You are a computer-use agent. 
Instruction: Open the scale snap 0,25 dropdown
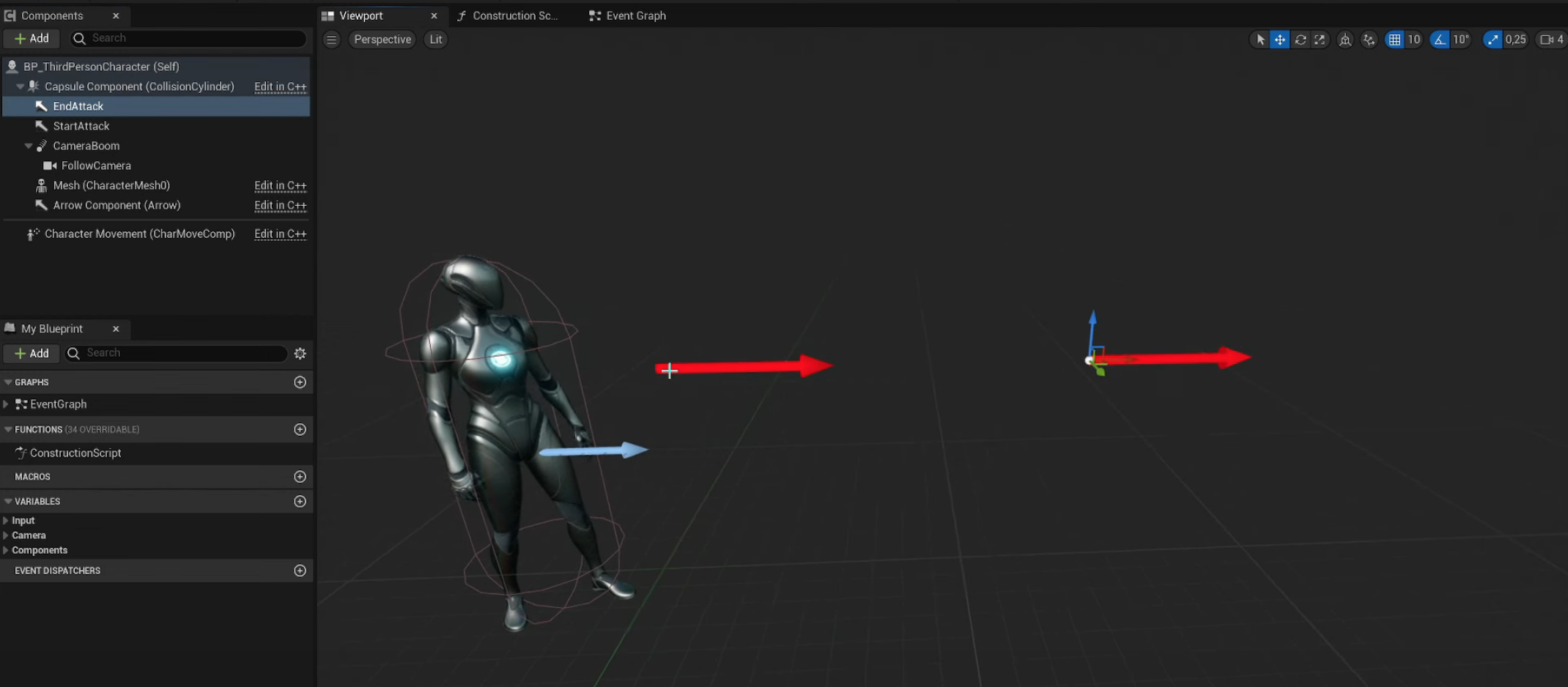(x=1516, y=40)
